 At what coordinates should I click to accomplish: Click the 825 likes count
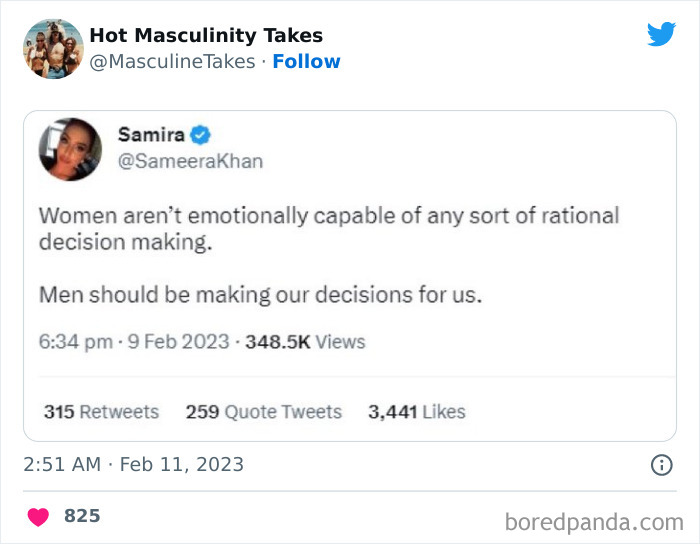tap(82, 516)
